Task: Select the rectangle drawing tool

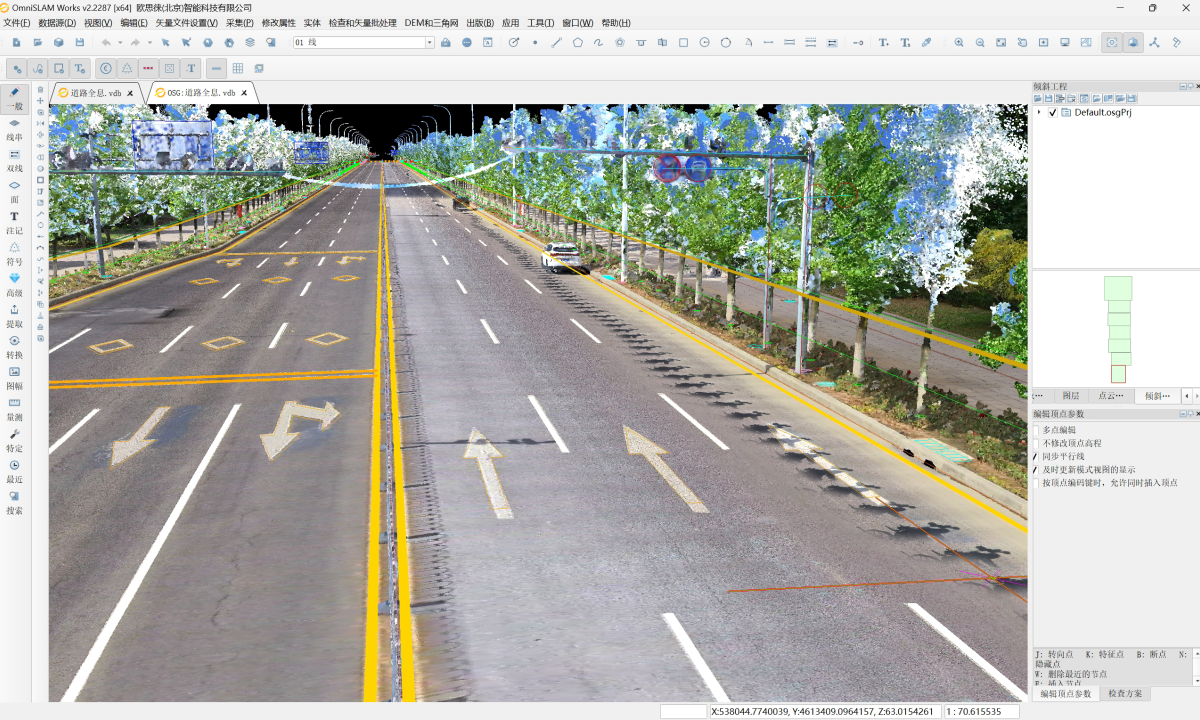Action: (x=684, y=43)
